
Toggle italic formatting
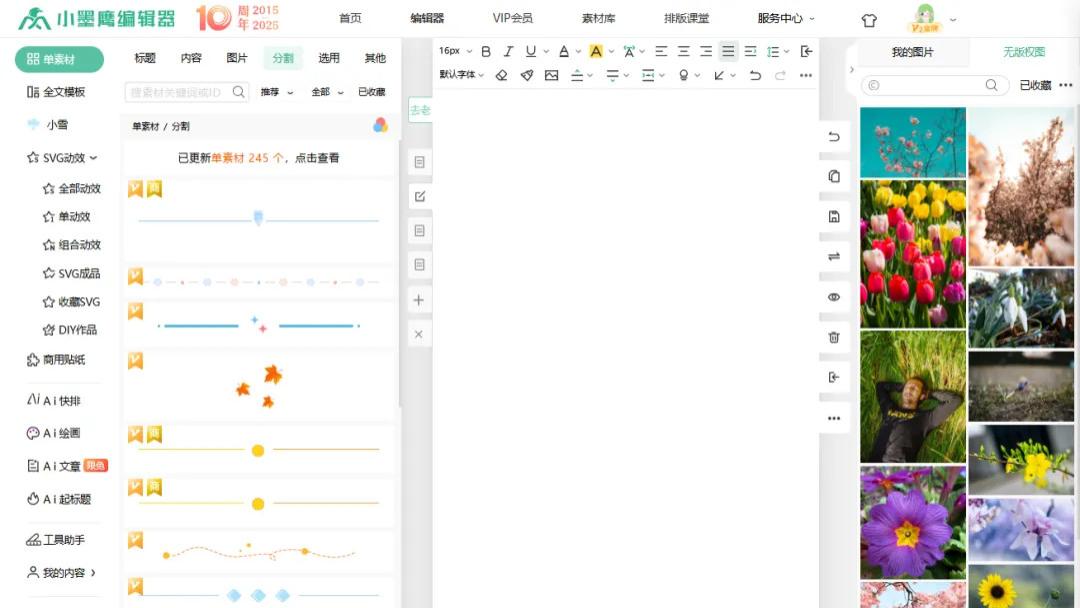[x=508, y=51]
